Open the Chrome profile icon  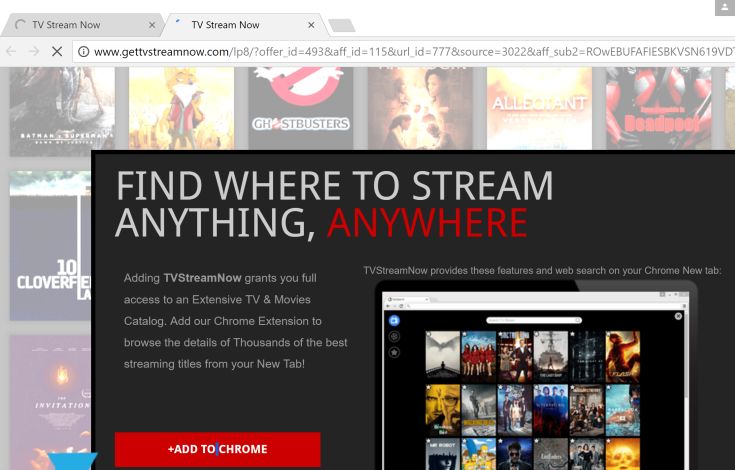(724, 7)
